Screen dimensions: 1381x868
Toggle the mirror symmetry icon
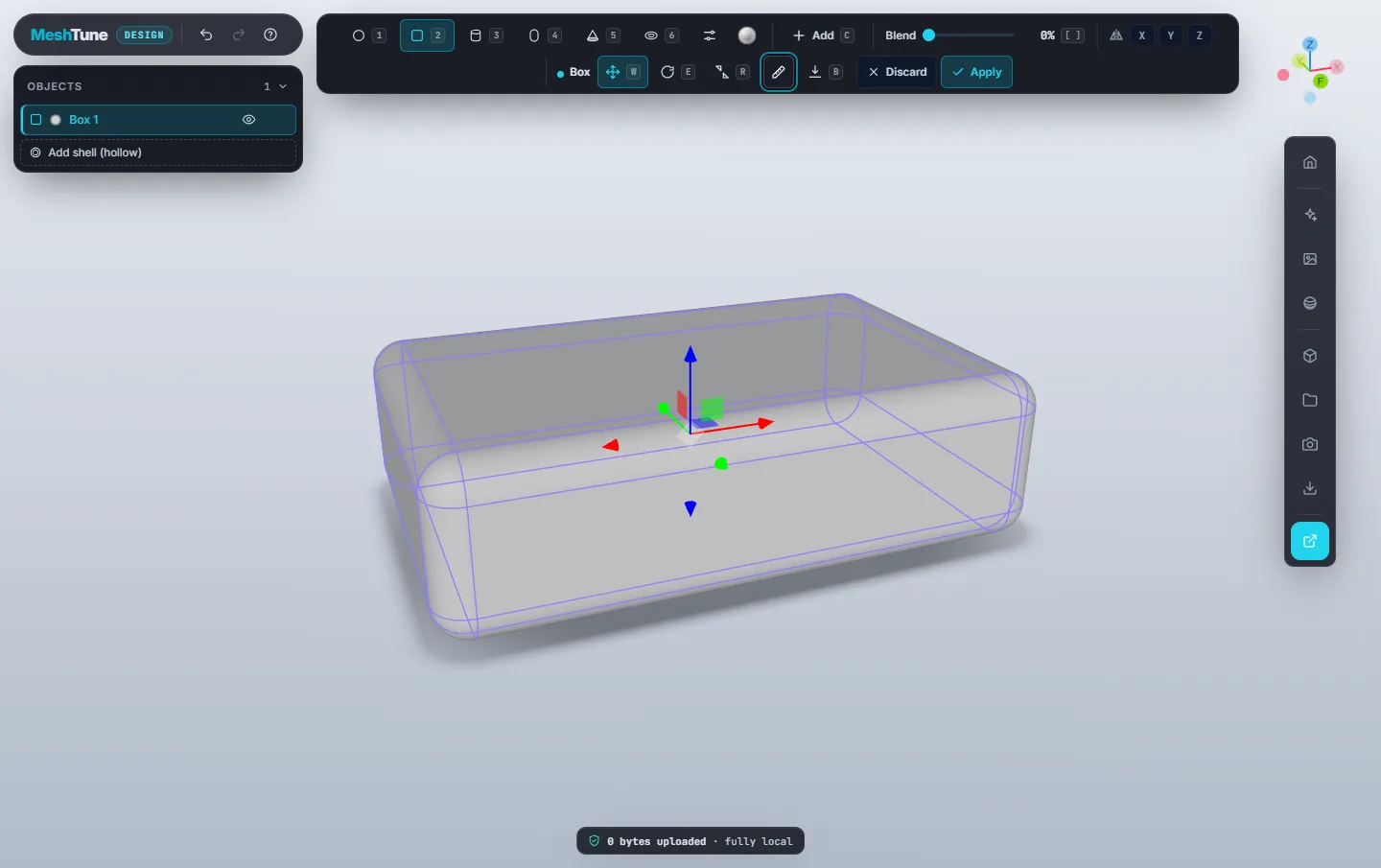pyautogui.click(x=1116, y=35)
